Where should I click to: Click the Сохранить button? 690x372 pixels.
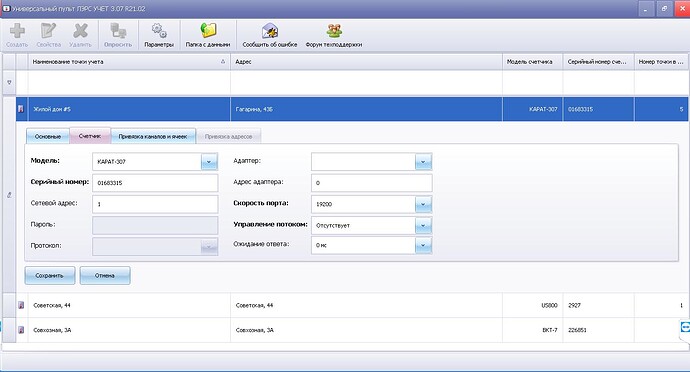[50, 276]
